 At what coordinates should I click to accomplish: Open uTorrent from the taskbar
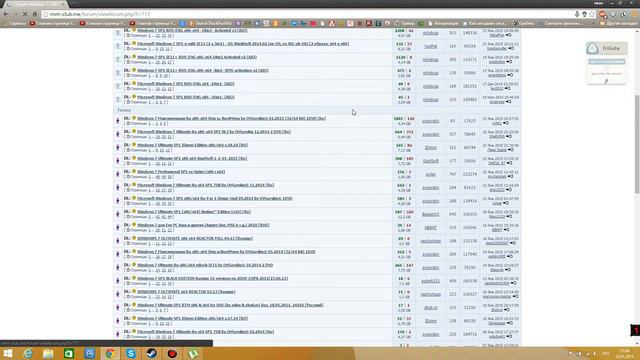click(193, 353)
